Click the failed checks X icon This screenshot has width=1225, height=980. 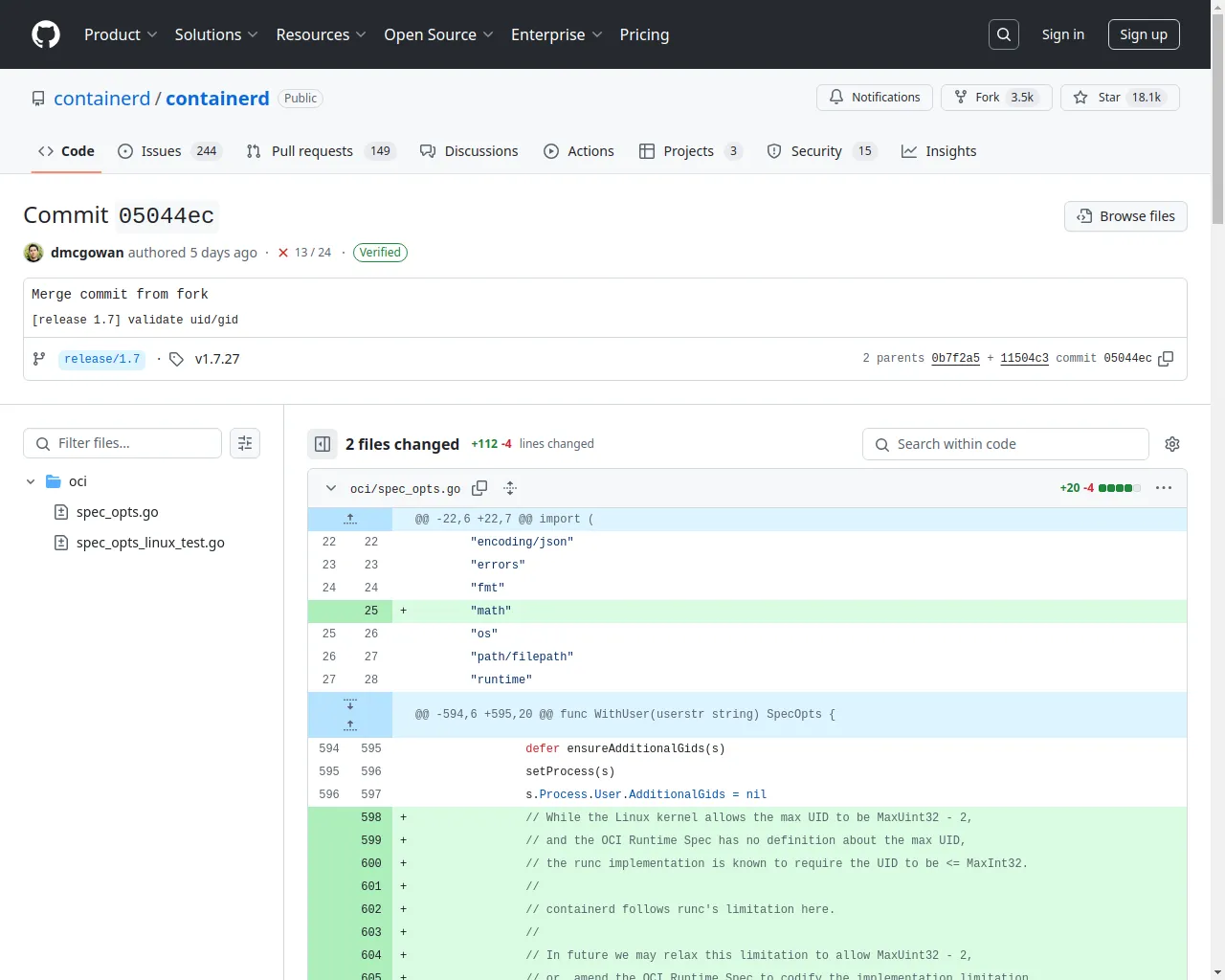coord(283,253)
